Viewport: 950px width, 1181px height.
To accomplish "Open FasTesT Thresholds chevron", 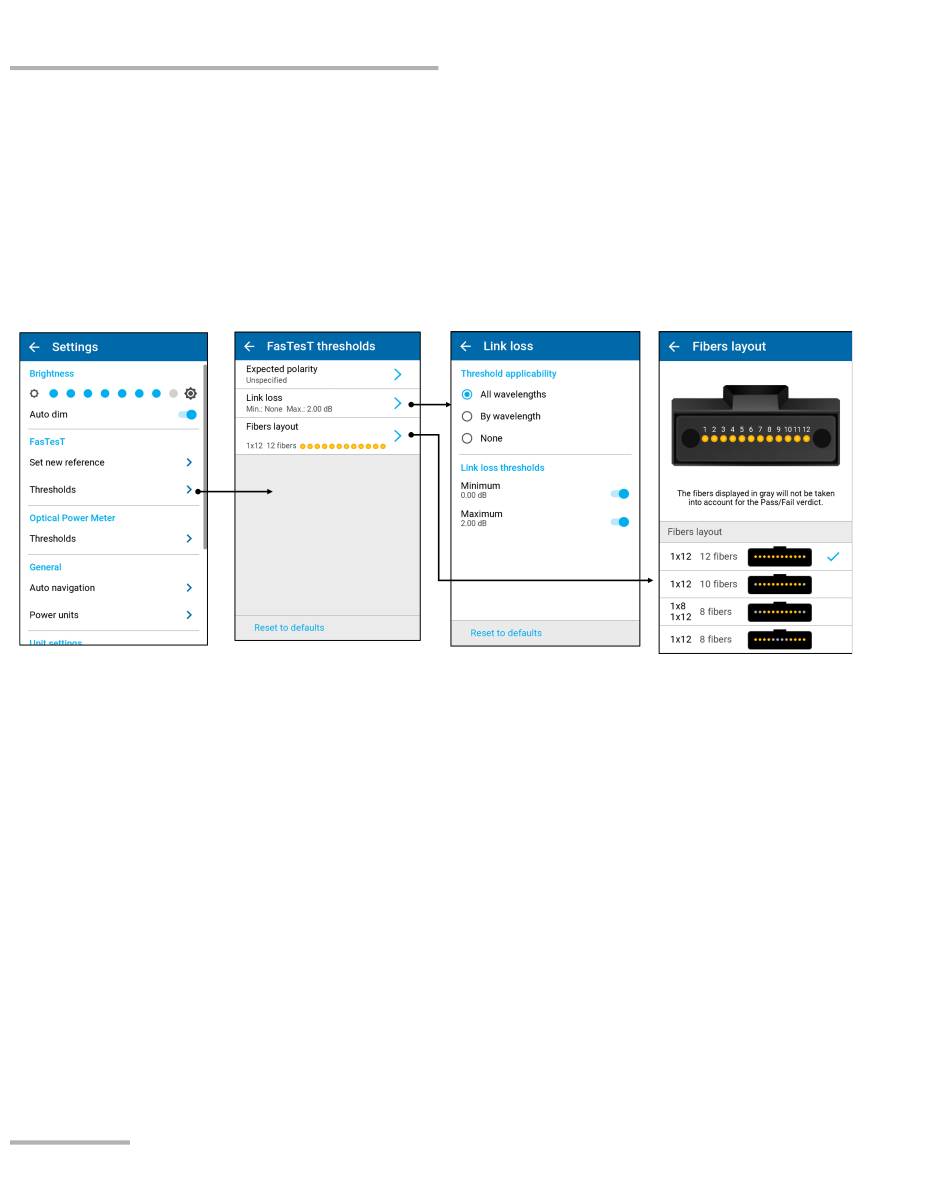I will coord(189,490).
